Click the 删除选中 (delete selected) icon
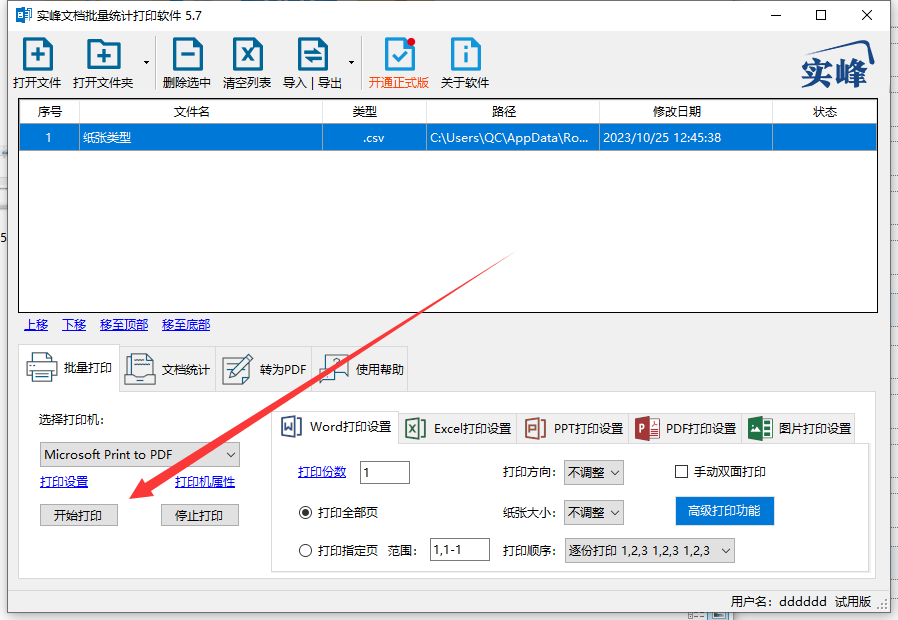Image resolution: width=898 pixels, height=620 pixels. [x=187, y=54]
